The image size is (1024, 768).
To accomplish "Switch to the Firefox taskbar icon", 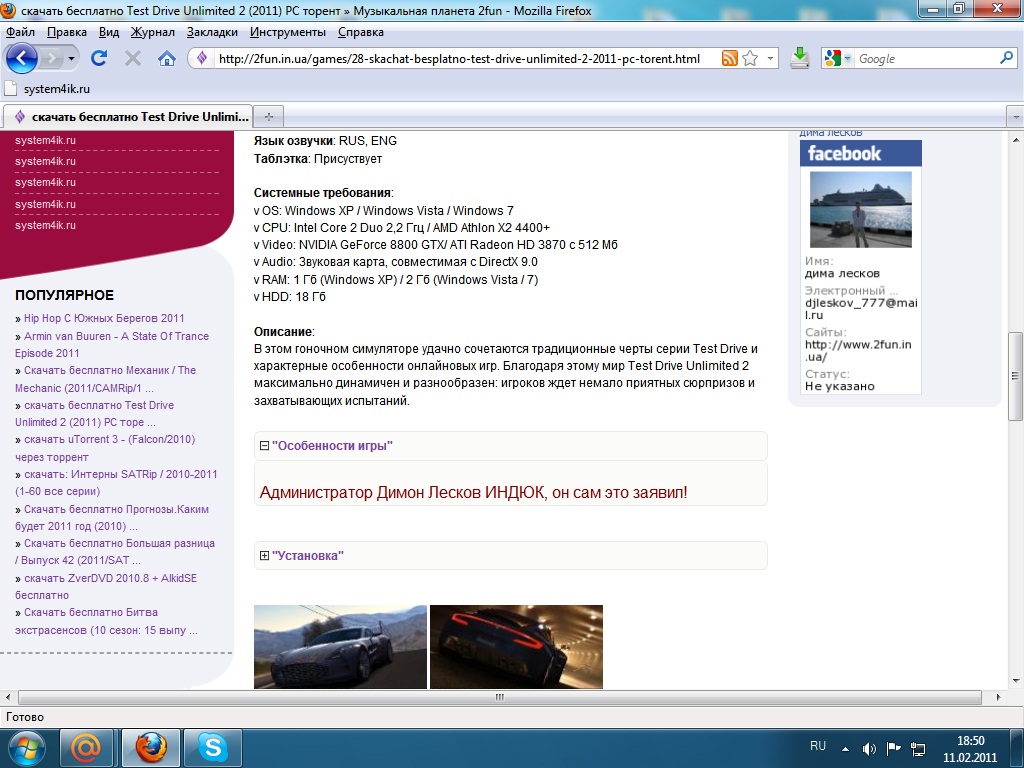I will (x=151, y=748).
